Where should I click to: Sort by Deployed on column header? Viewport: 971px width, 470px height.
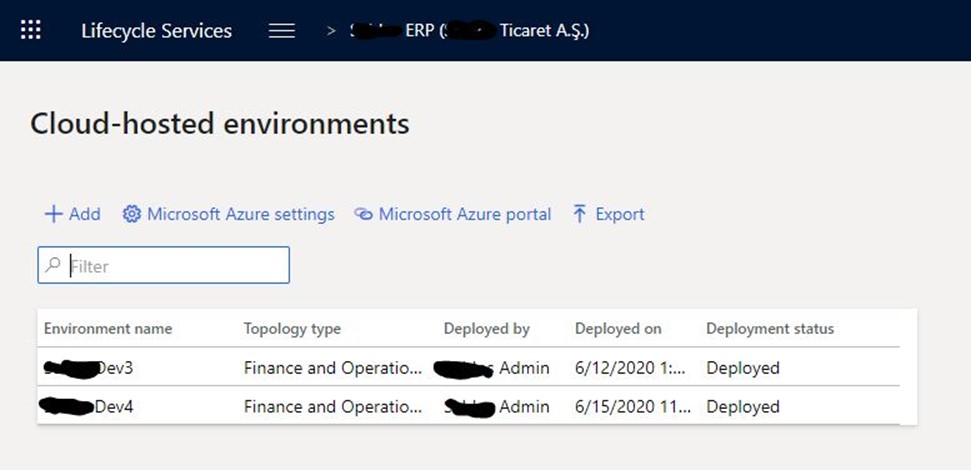618,329
